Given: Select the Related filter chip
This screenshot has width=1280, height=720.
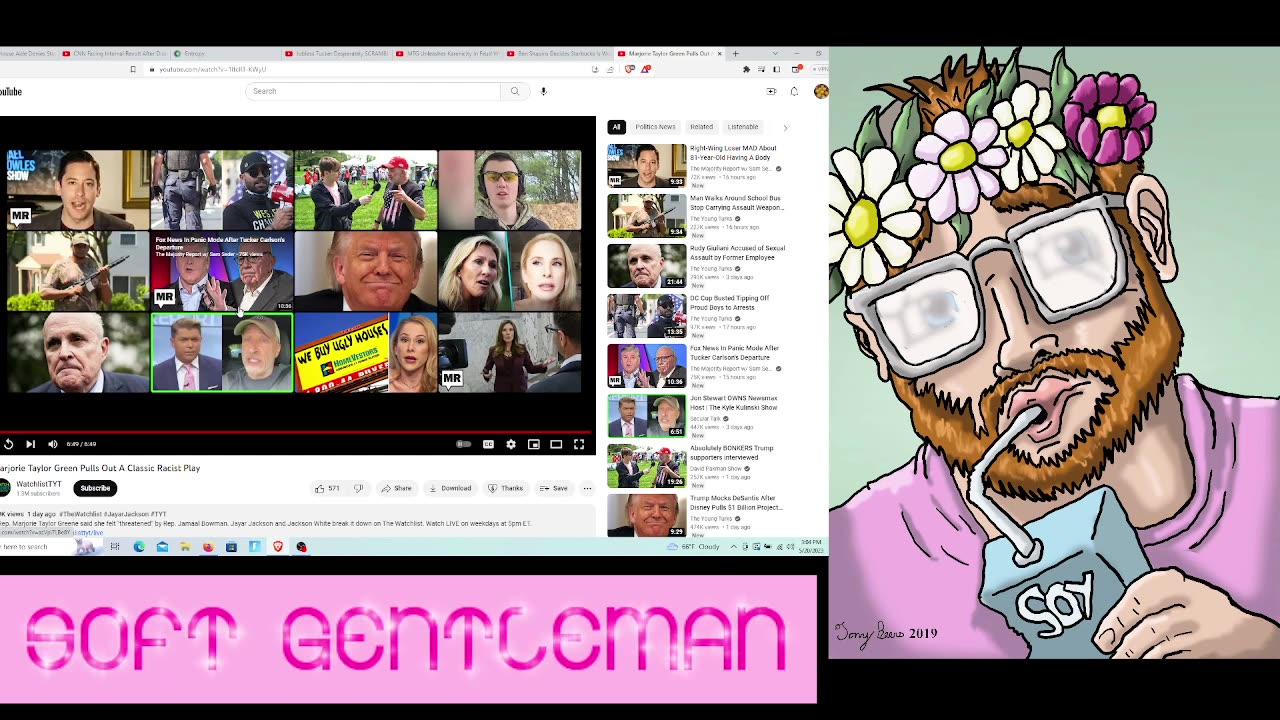Looking at the screenshot, I should (x=701, y=127).
